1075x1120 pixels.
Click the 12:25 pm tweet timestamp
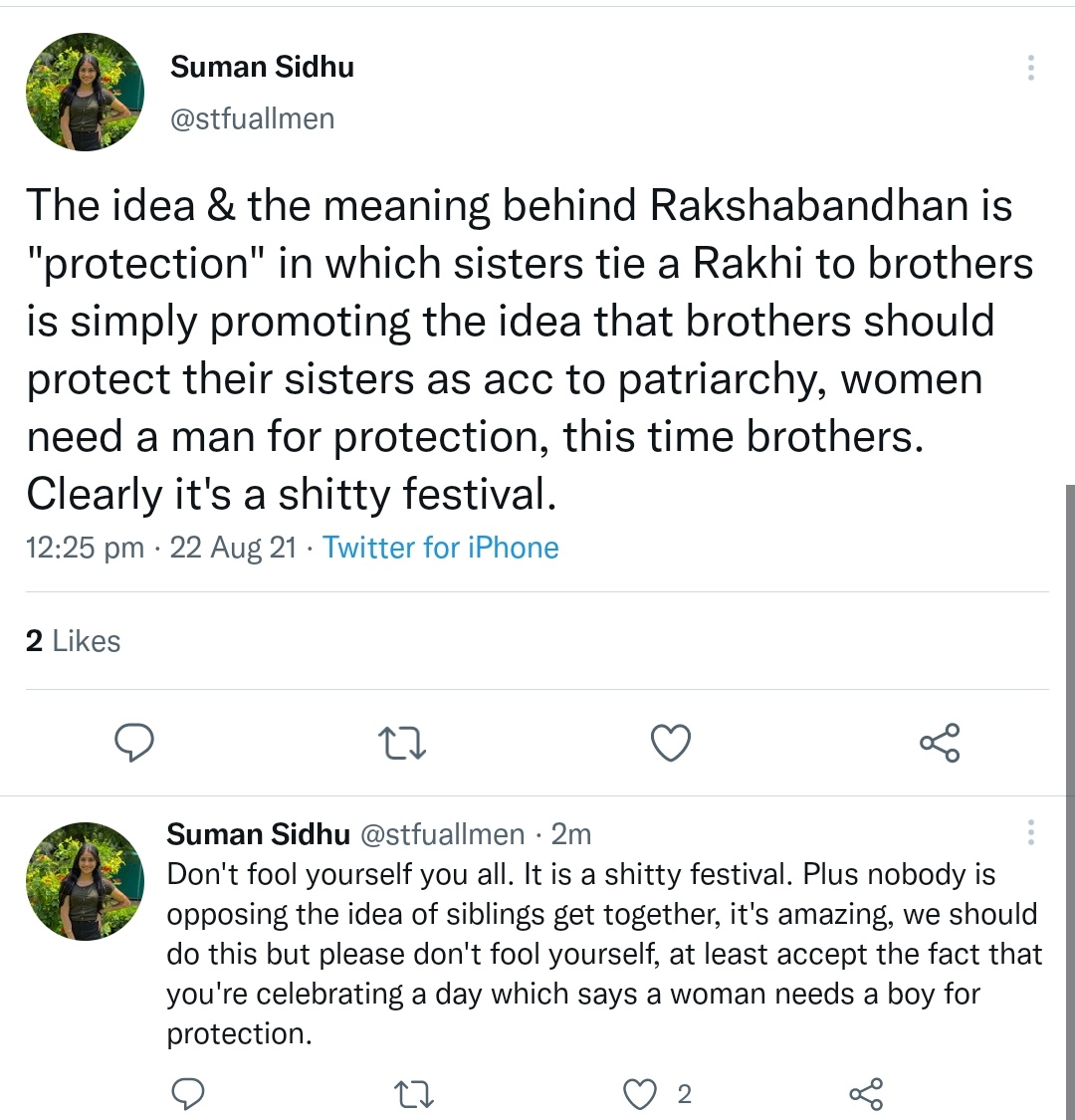[85, 548]
